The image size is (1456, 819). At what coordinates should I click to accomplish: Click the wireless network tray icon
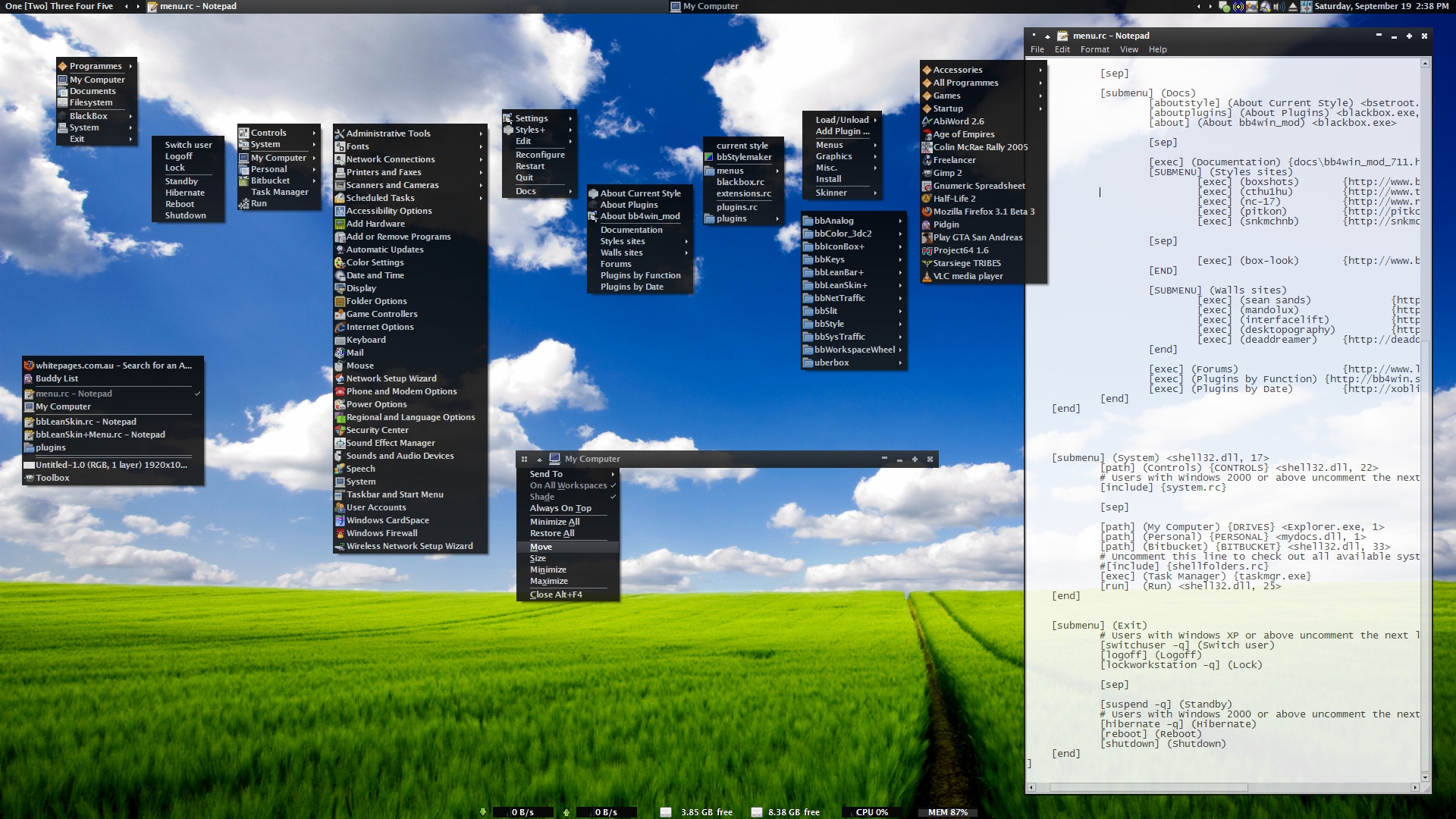coord(1238,6)
